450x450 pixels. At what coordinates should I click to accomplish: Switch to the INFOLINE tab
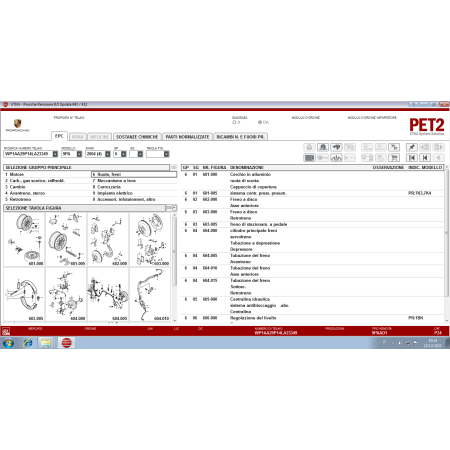(x=99, y=137)
